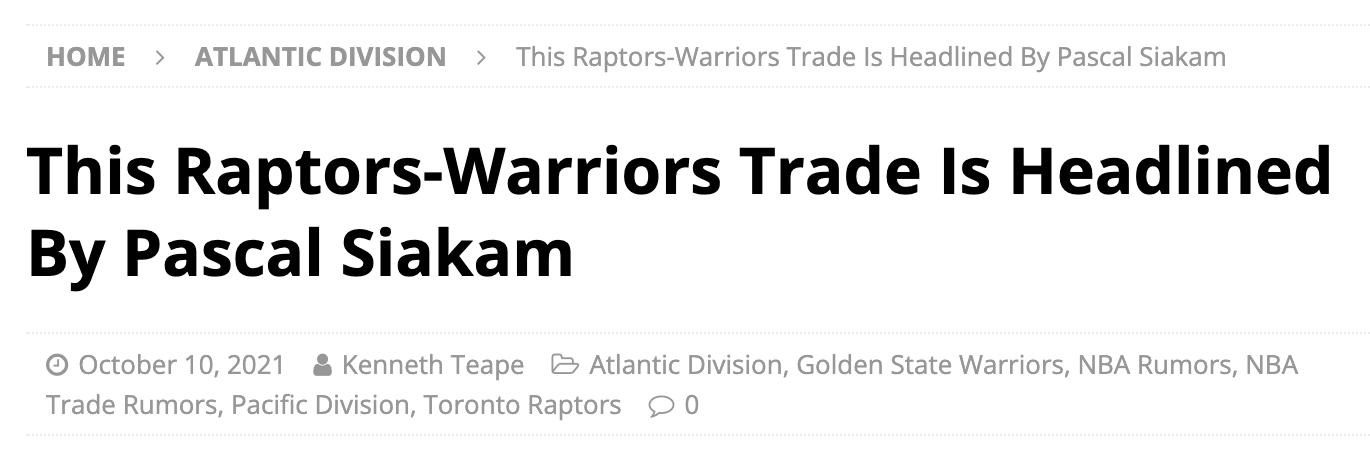Screen dimensions: 1370x462
Task: Click the current page title in the breadcrumb
Action: (870, 57)
